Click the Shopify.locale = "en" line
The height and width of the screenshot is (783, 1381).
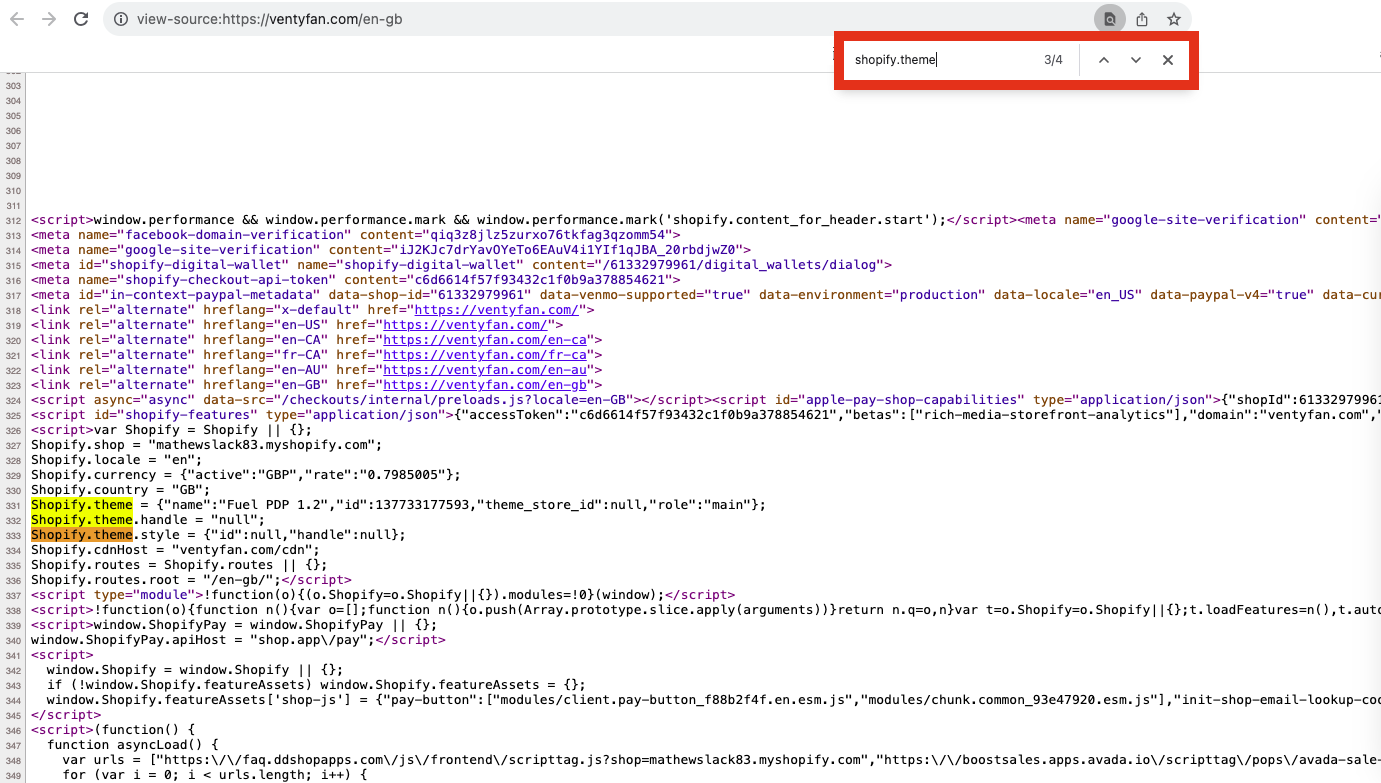[x=116, y=460]
